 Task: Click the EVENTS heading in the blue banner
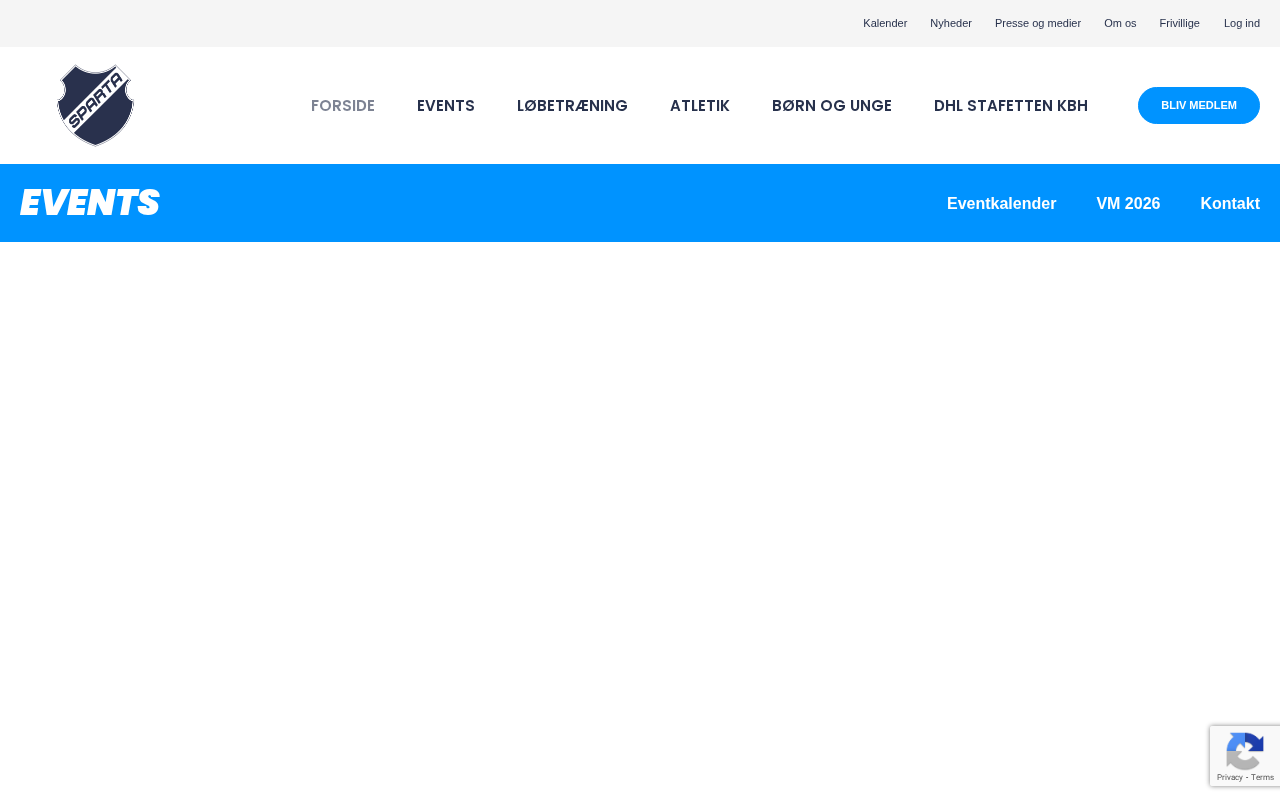coord(90,203)
